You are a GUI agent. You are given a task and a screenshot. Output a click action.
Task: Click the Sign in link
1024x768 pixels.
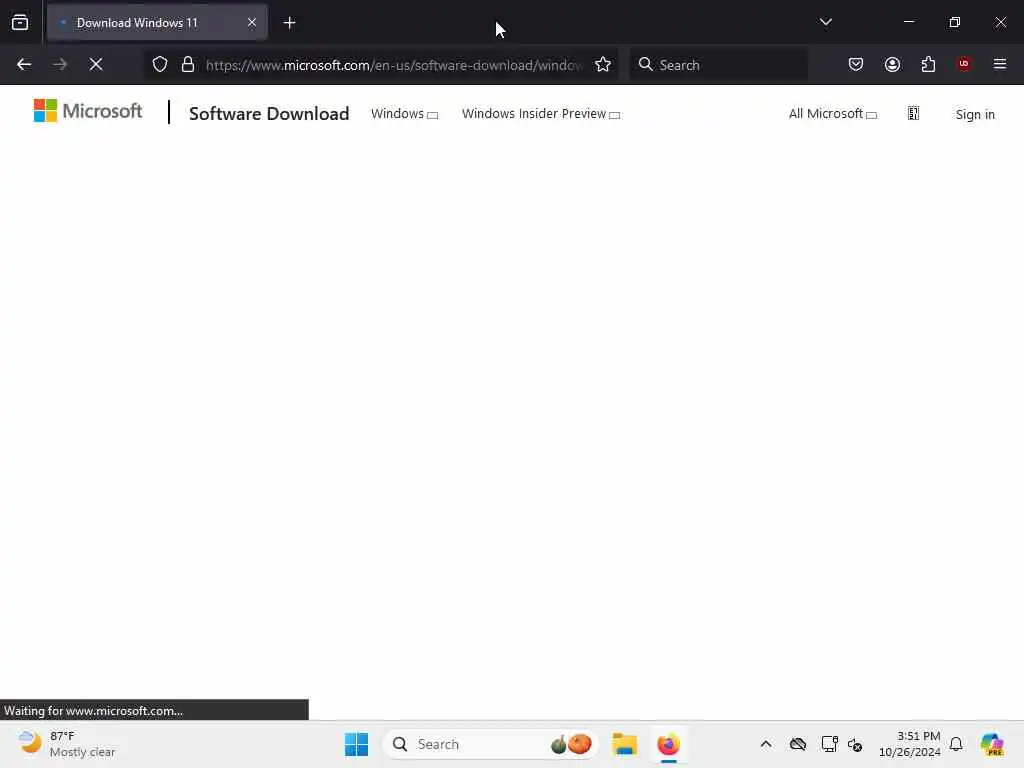point(975,114)
